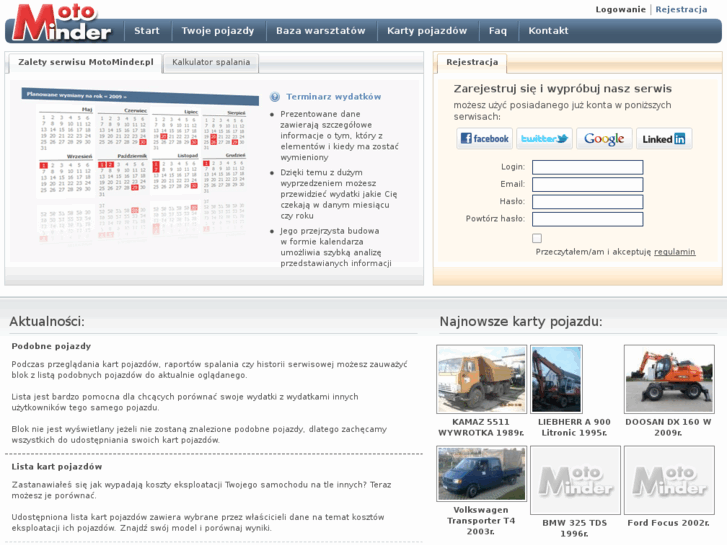The image size is (727, 545).
Task: Open the Faq page
Action: [x=497, y=31]
